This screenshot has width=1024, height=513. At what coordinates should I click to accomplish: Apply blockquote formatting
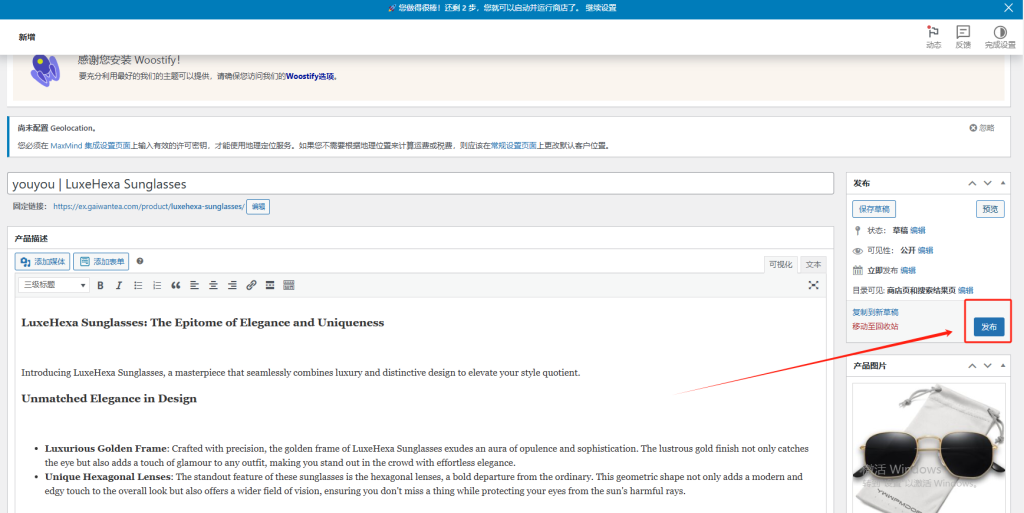click(x=176, y=285)
